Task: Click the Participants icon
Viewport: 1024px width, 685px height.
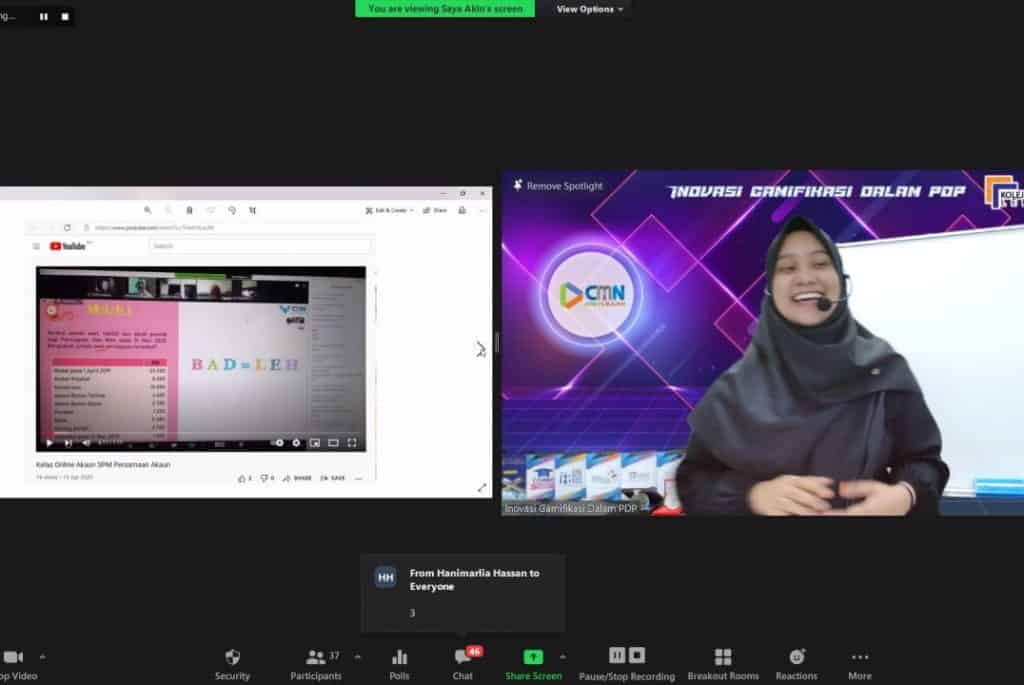Action: [316, 658]
